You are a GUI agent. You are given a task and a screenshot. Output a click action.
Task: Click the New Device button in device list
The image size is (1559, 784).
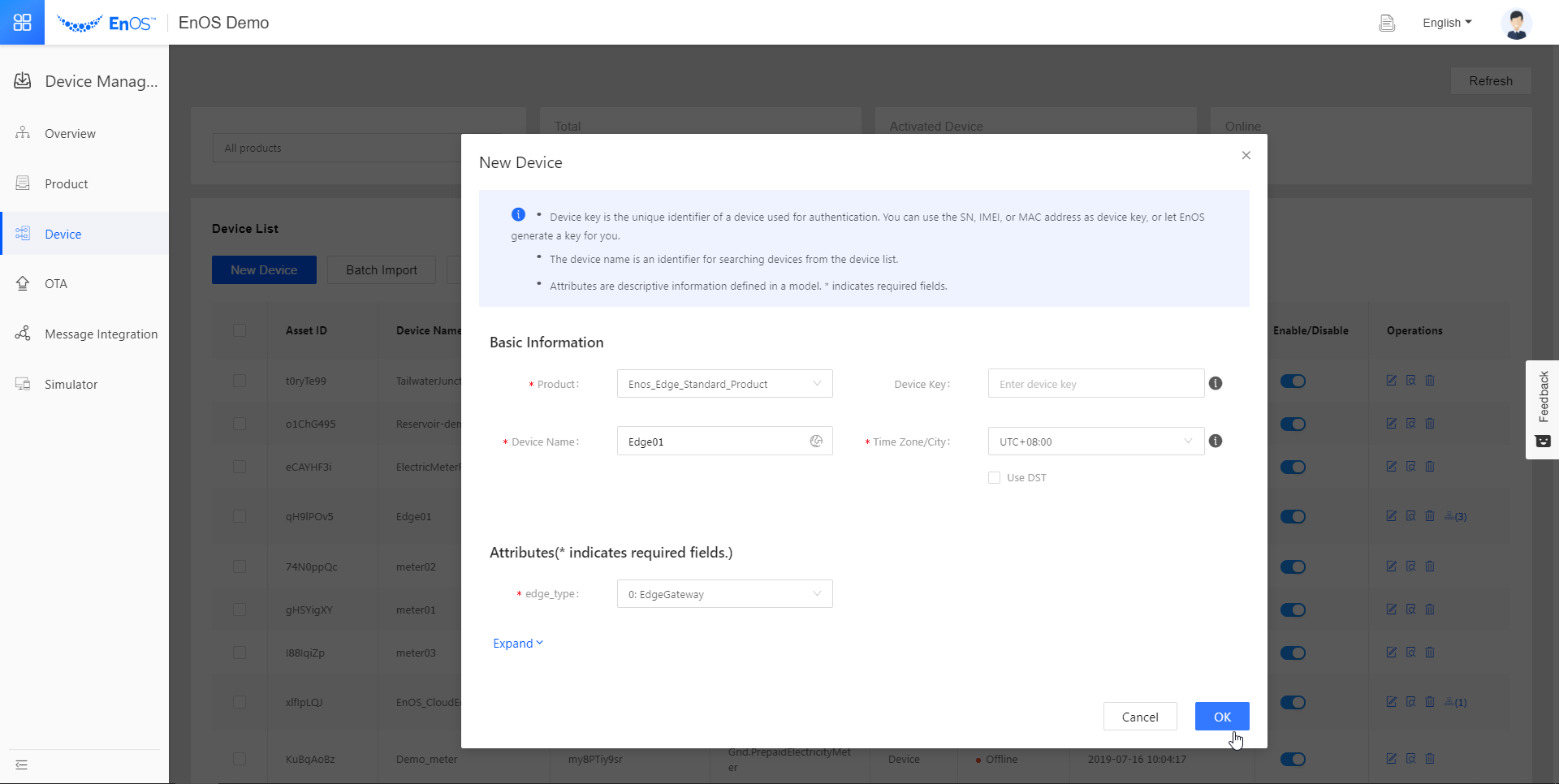pyautogui.click(x=264, y=269)
